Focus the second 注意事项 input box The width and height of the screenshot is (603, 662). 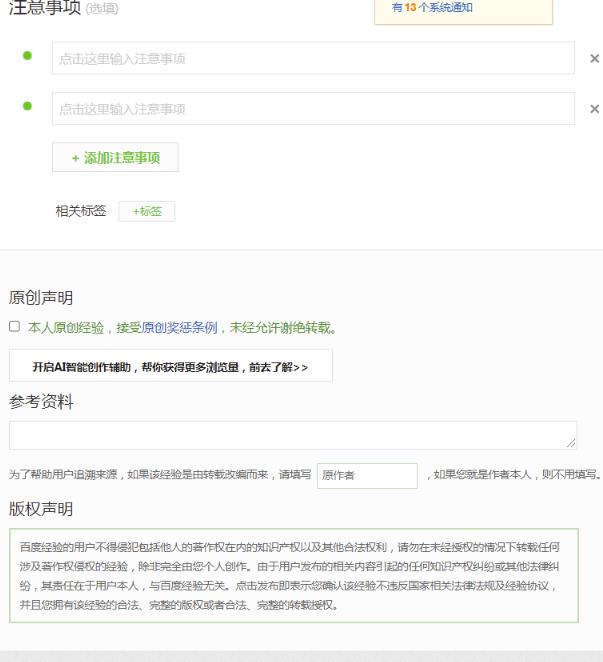(313, 109)
